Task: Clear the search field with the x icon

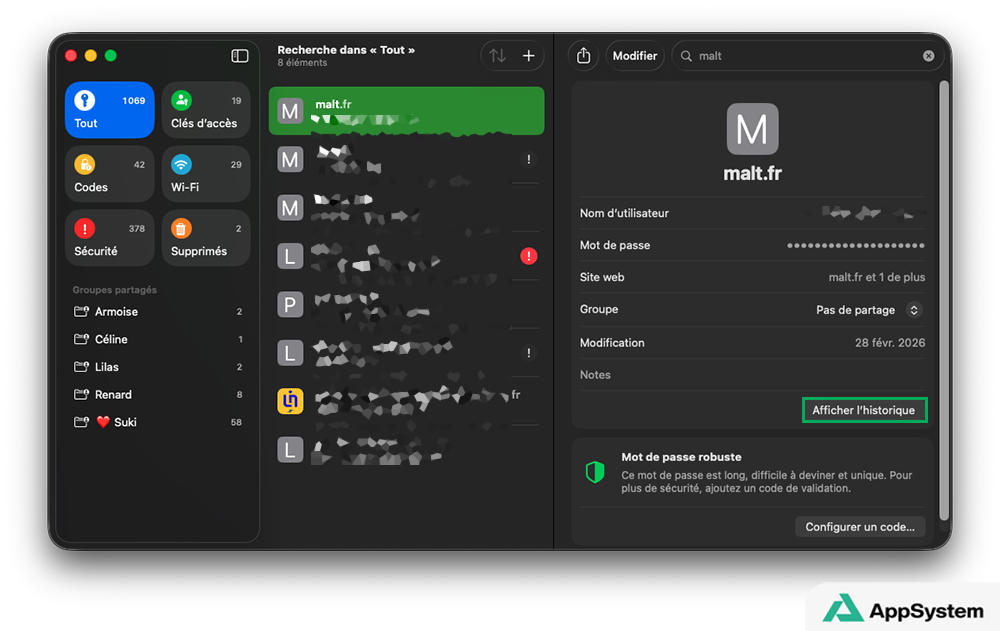Action: click(928, 56)
